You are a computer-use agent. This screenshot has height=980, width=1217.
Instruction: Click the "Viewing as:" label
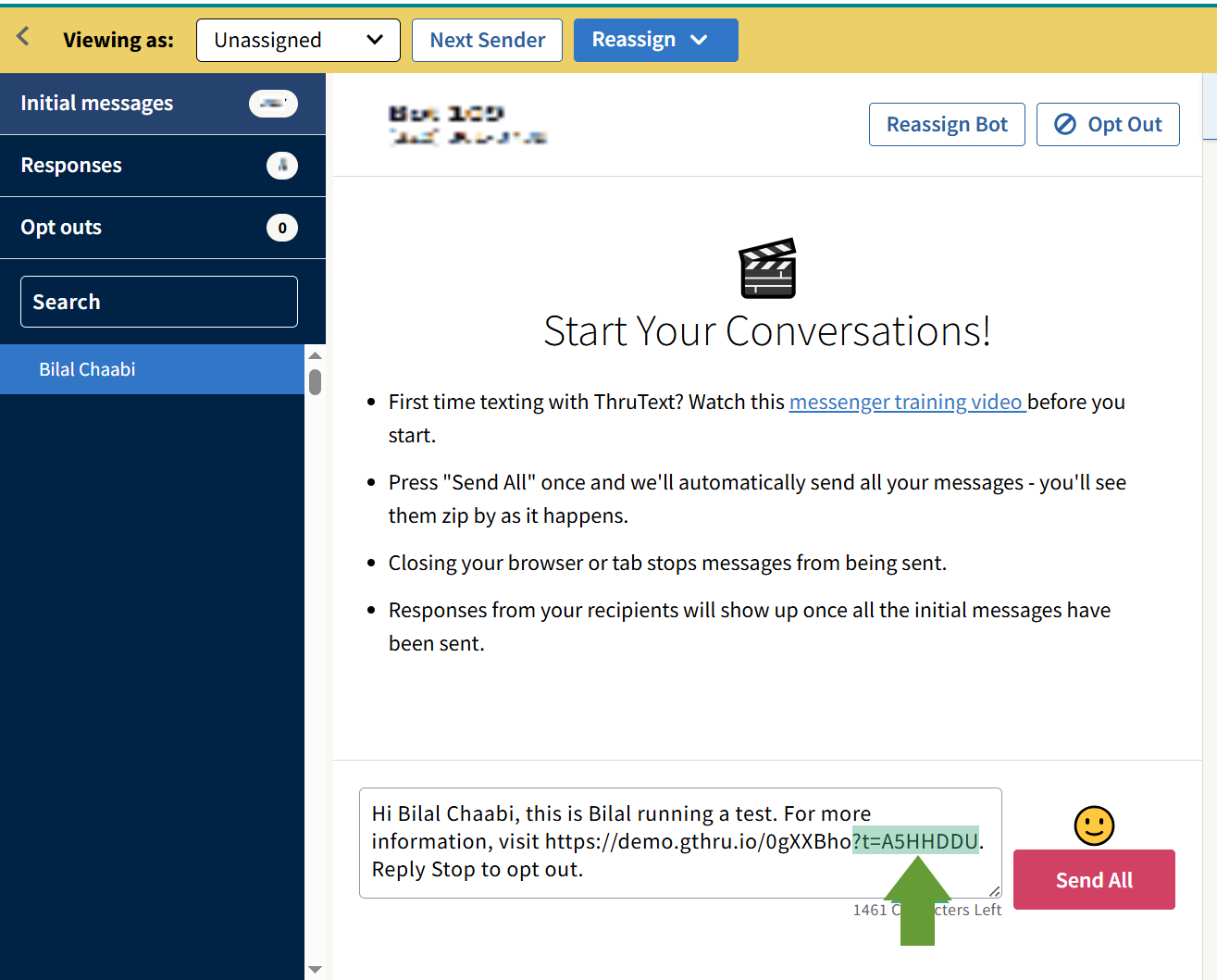point(118,40)
